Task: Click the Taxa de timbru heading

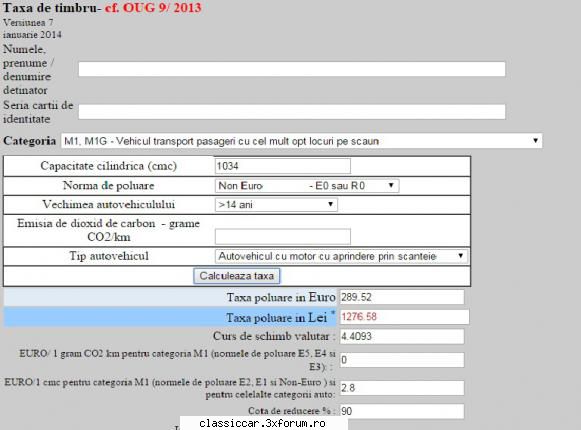Action: pyautogui.click(x=50, y=7)
